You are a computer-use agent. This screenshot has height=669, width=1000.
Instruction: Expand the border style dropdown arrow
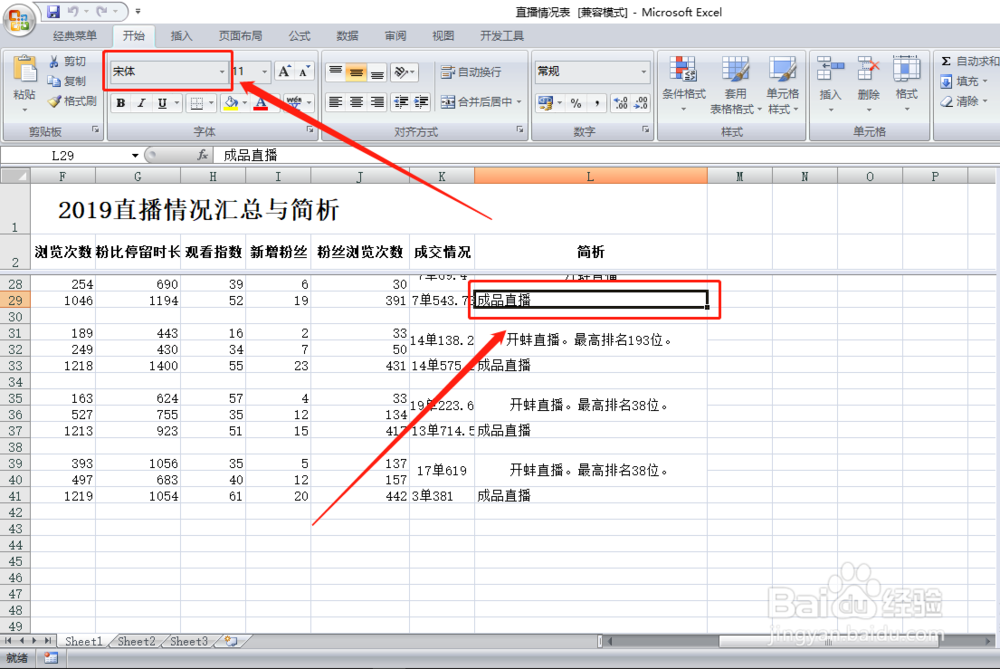[211, 102]
